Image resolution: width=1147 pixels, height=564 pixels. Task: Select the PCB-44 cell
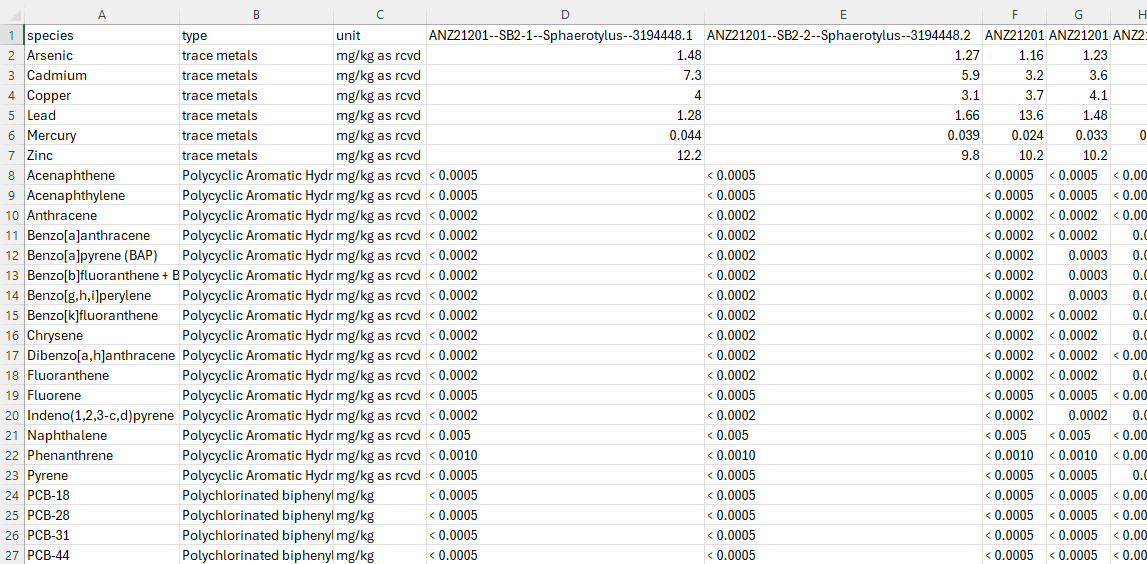coord(102,555)
